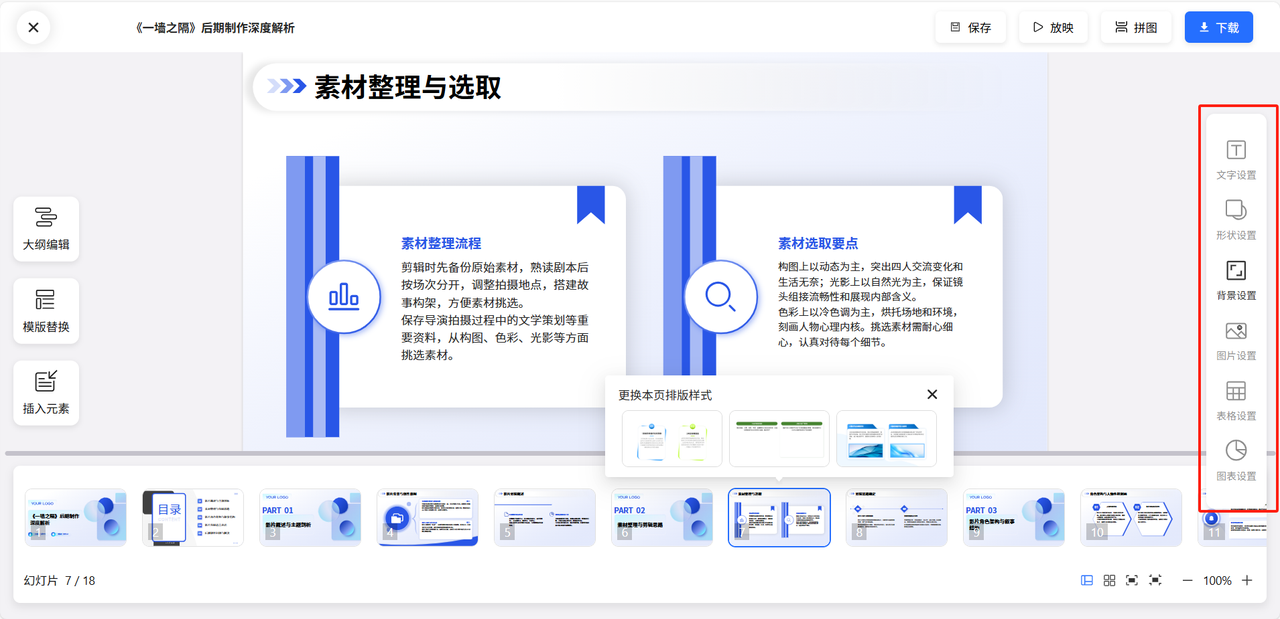Viewport: 1280px width, 619px height.
Task: Select slide 10 thumbnail
Action: click(1131, 517)
